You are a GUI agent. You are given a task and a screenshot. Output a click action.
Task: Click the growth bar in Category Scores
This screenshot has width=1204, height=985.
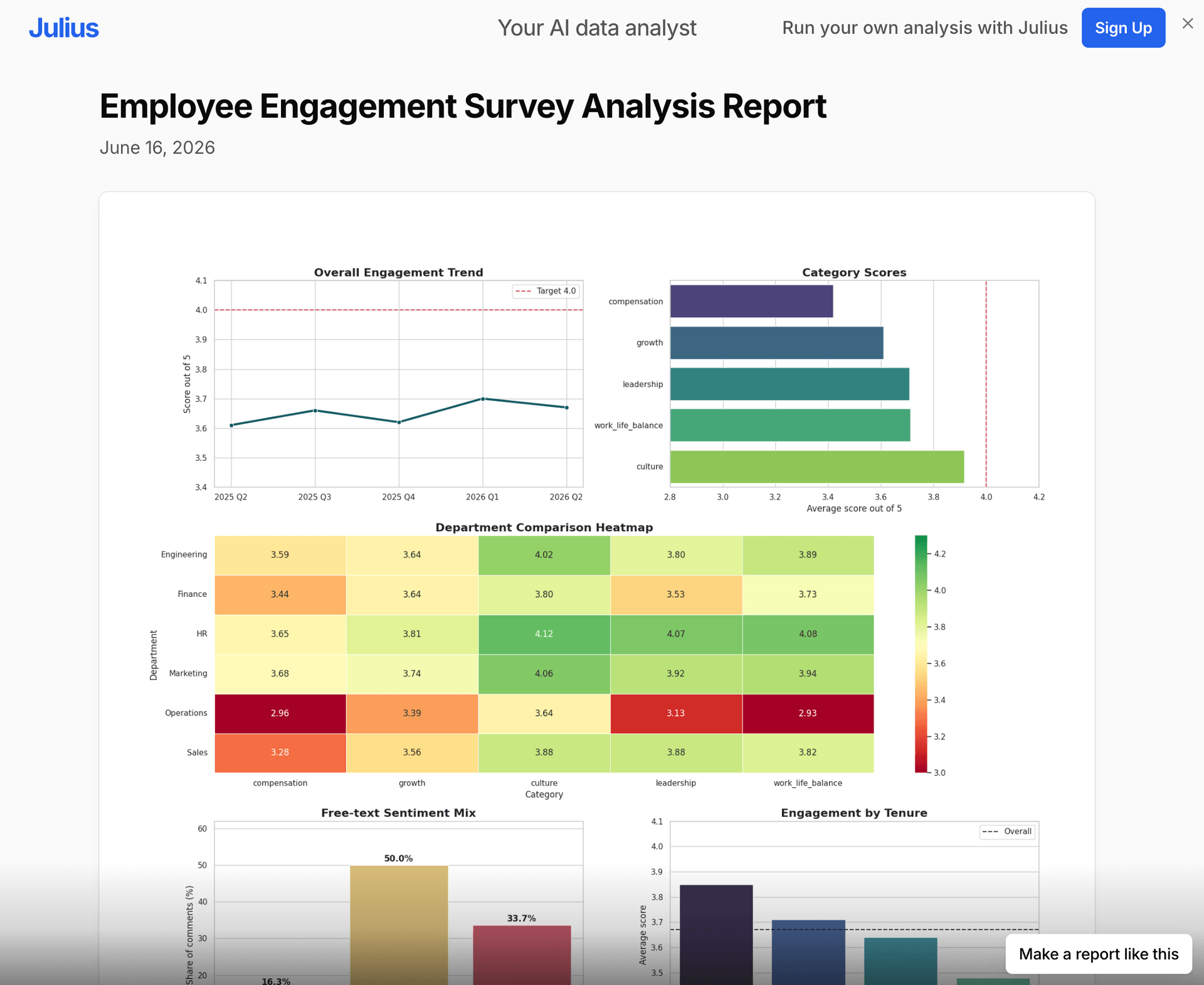(776, 343)
